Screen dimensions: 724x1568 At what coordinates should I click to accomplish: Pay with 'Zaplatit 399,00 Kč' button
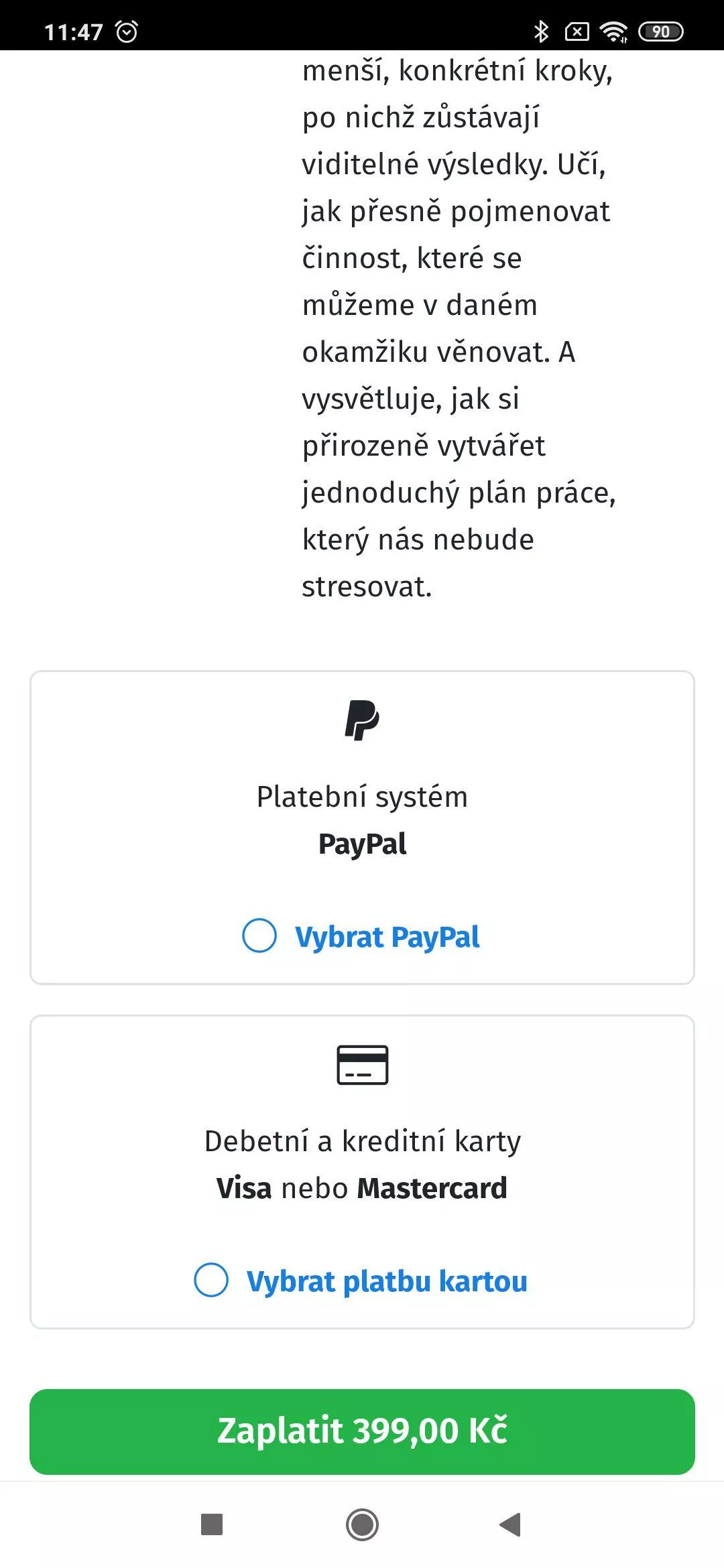pos(362,1431)
